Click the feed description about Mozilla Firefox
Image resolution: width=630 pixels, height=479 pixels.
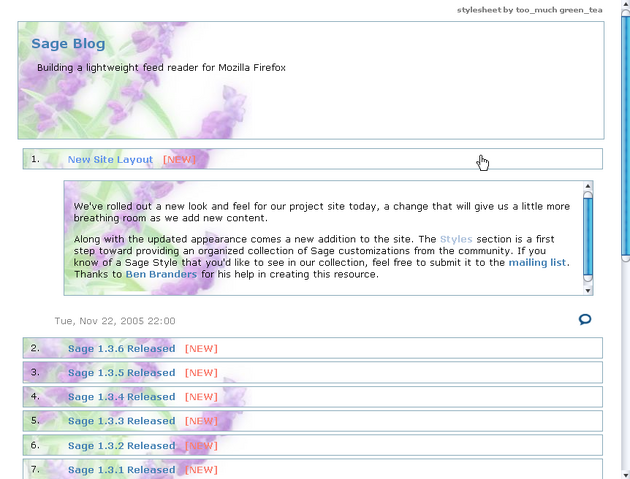click(161, 68)
